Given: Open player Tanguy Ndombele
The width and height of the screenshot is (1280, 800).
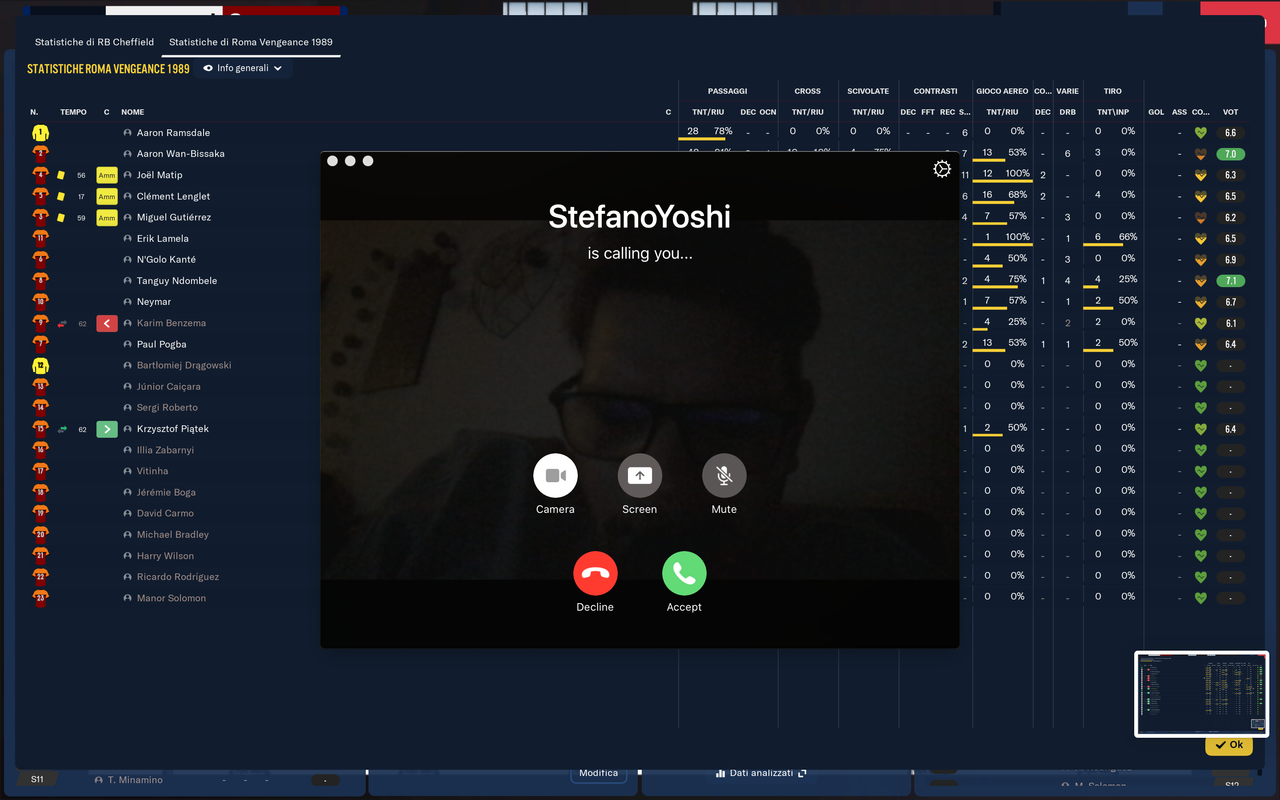Looking at the screenshot, I should [x=177, y=281].
